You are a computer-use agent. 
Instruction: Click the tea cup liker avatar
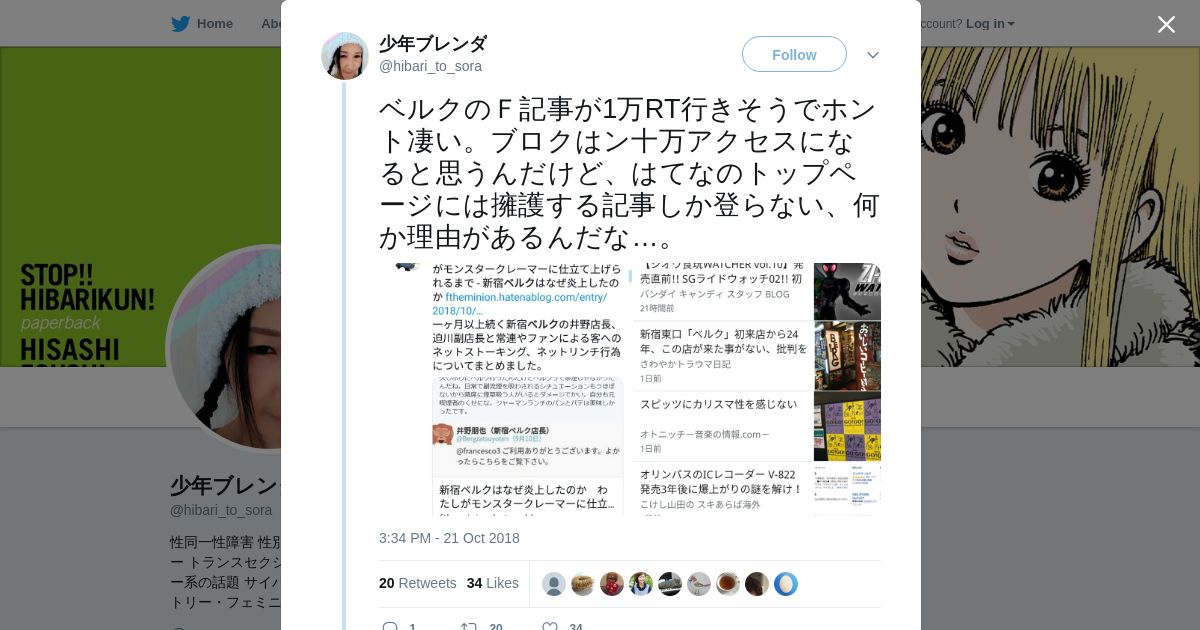pos(728,584)
